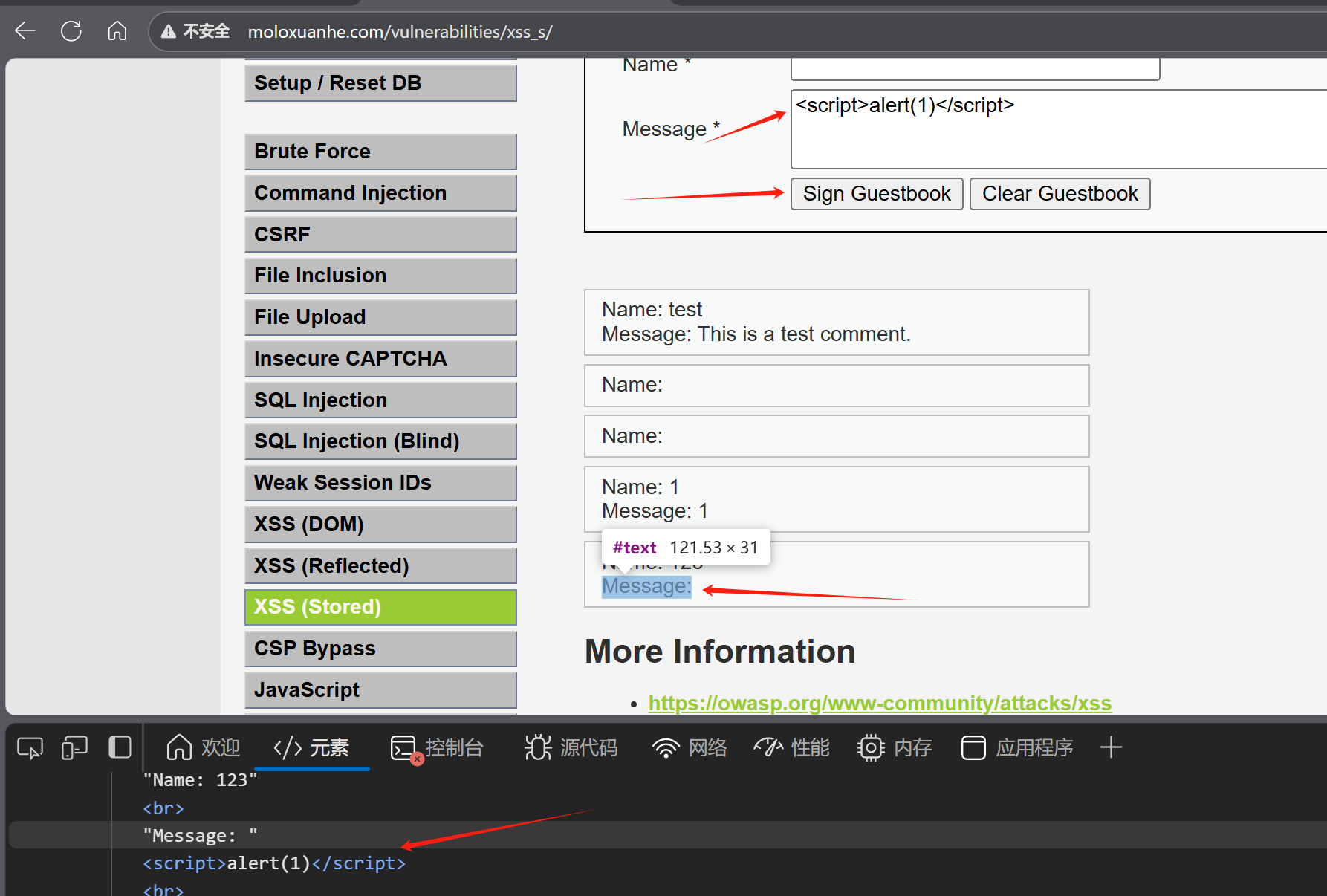Screen dimensions: 1327x896
Task: Select the "Name: 123" DOM text line
Action: pyautogui.click(x=200, y=780)
